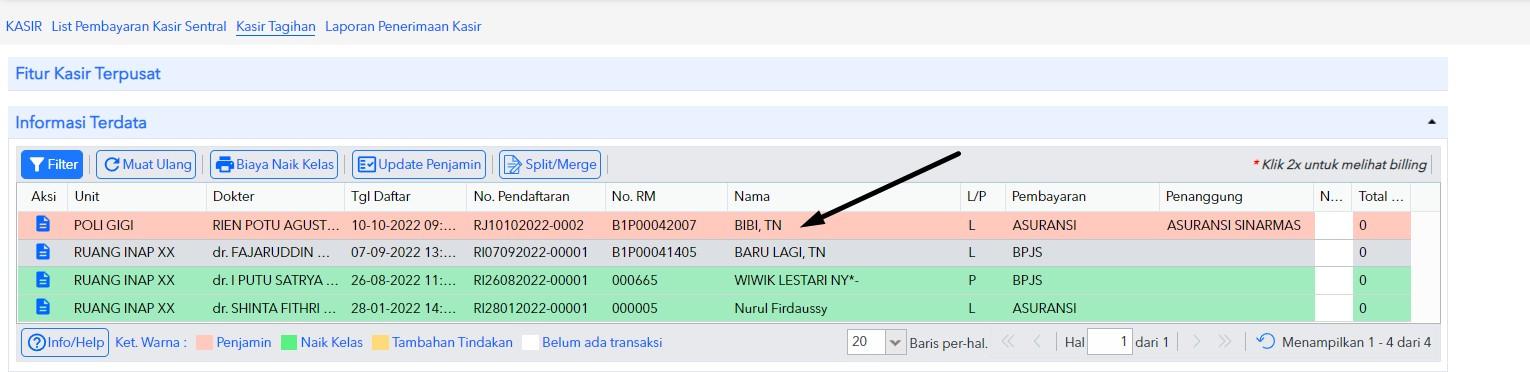Open List Pembayaran Kasir Sentral tab
This screenshot has height=372, width=1530.
[x=139, y=27]
